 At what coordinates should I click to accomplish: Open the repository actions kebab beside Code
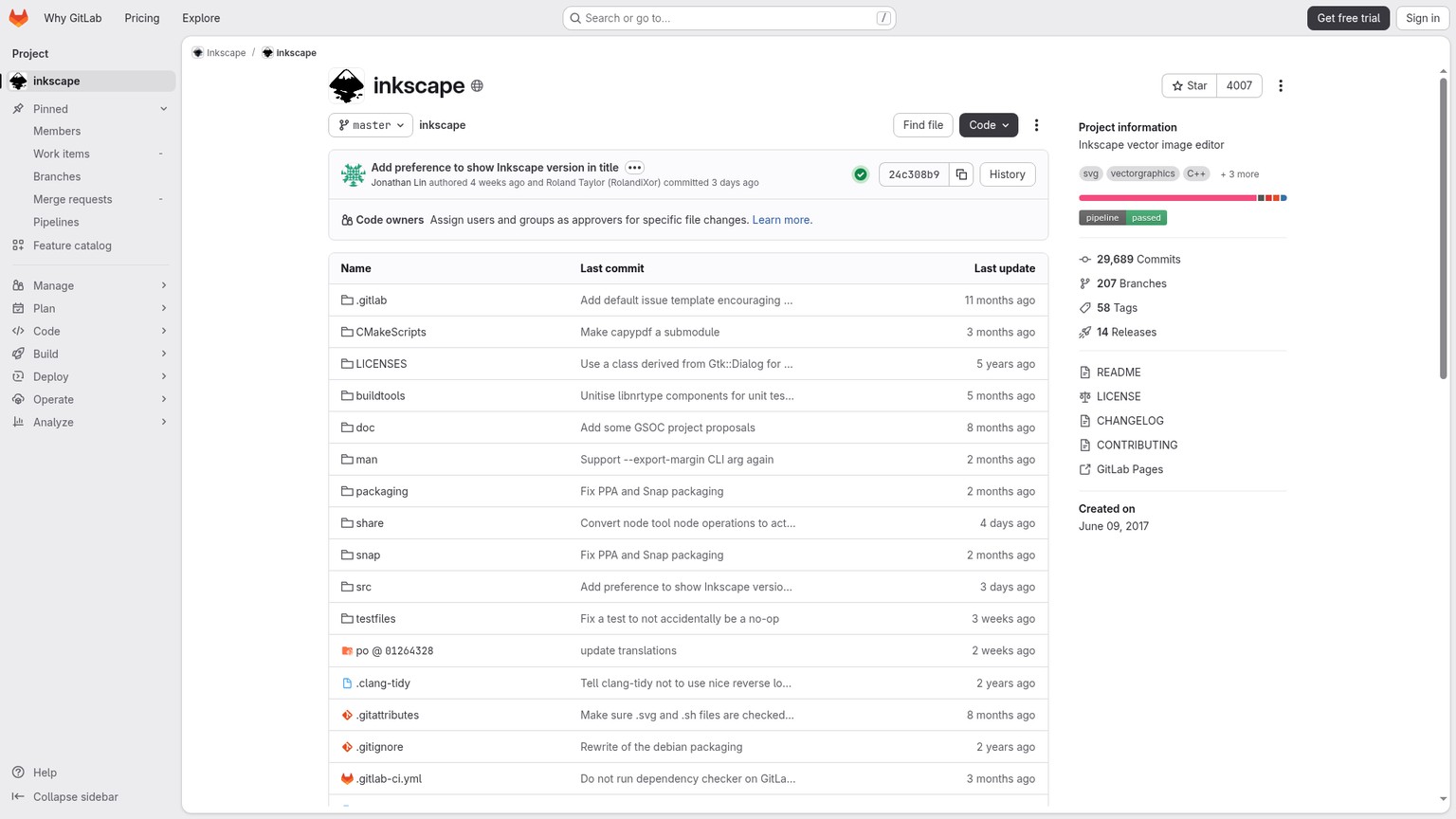[x=1037, y=125]
